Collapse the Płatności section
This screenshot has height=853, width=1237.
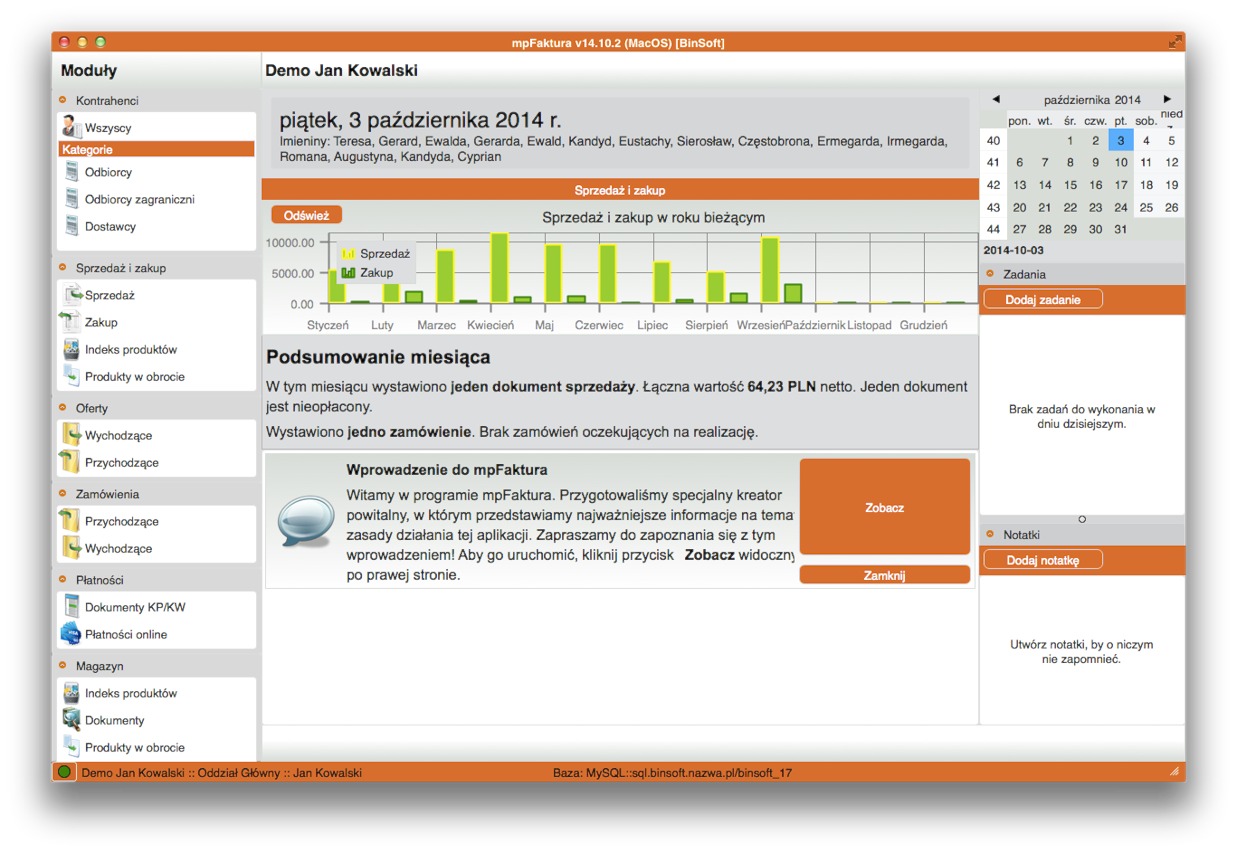(63, 580)
